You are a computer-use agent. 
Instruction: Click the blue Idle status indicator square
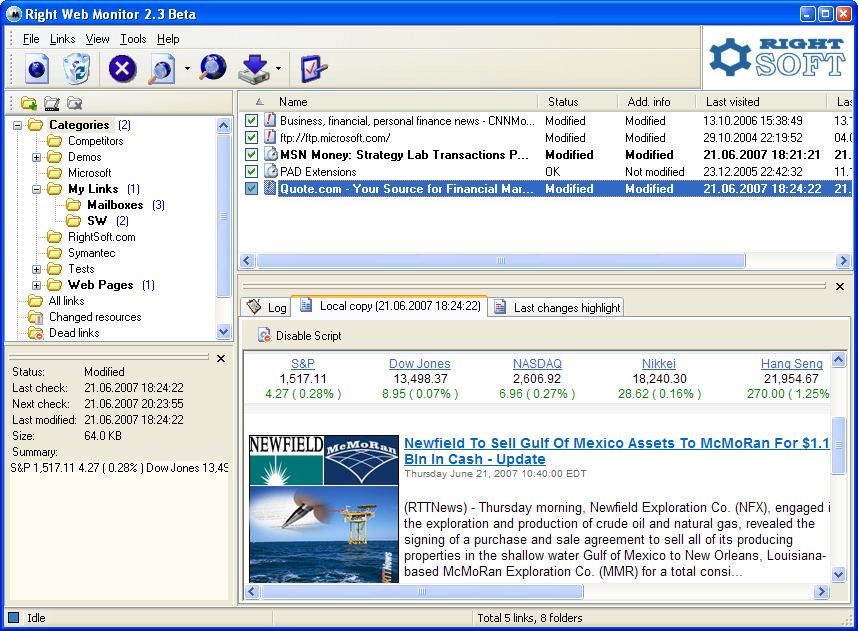[14, 618]
